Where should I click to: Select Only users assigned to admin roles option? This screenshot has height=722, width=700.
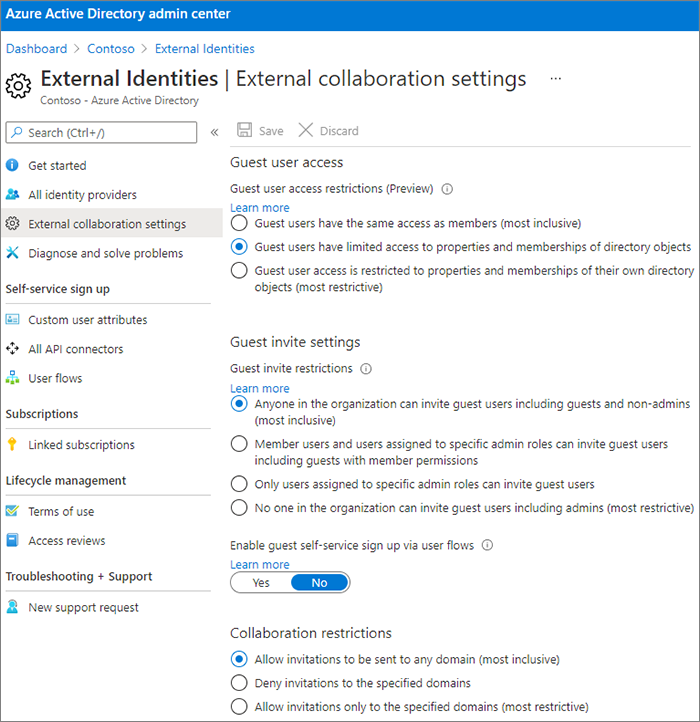point(239,484)
